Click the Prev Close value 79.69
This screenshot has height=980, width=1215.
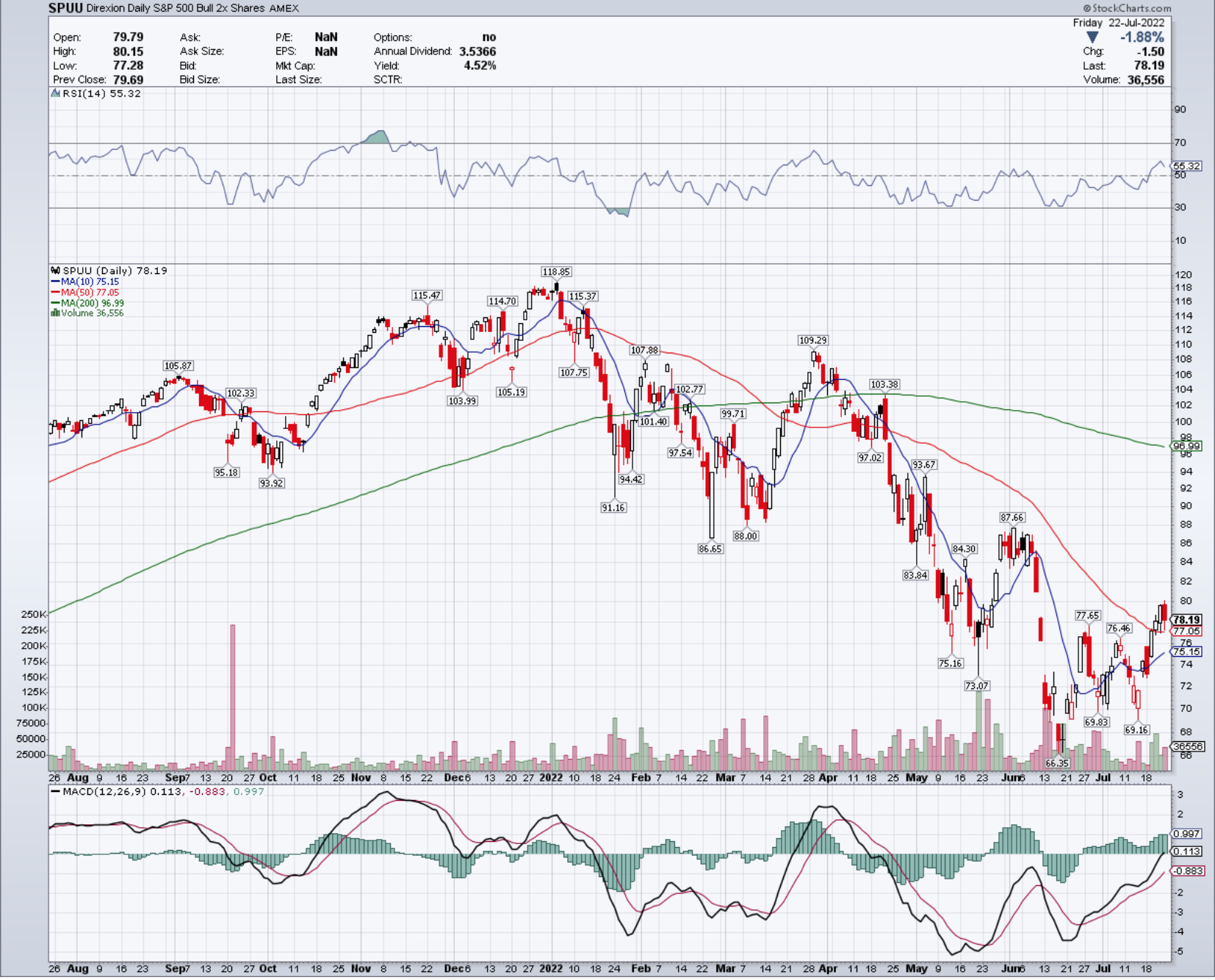(x=128, y=79)
